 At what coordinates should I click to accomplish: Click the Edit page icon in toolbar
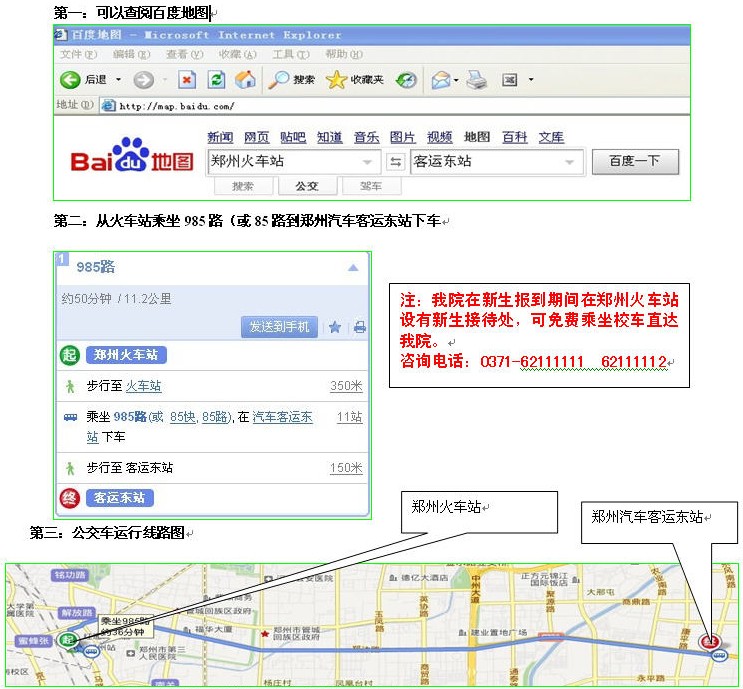click(x=509, y=80)
